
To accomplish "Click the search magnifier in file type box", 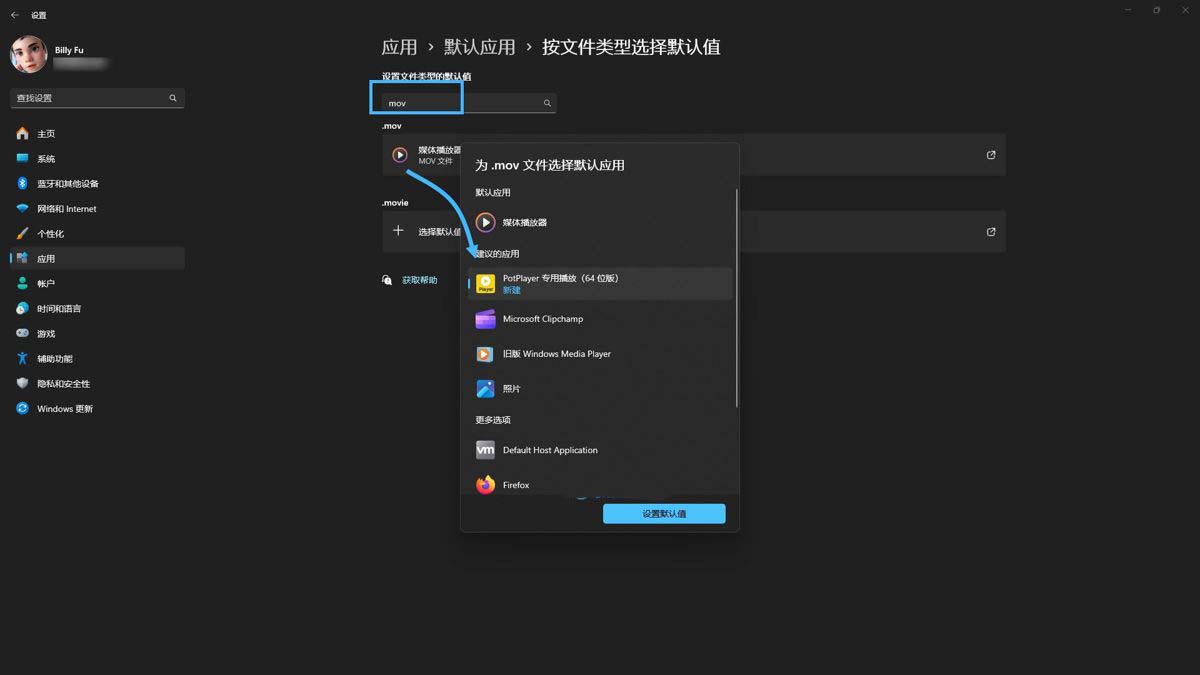I will (547, 103).
